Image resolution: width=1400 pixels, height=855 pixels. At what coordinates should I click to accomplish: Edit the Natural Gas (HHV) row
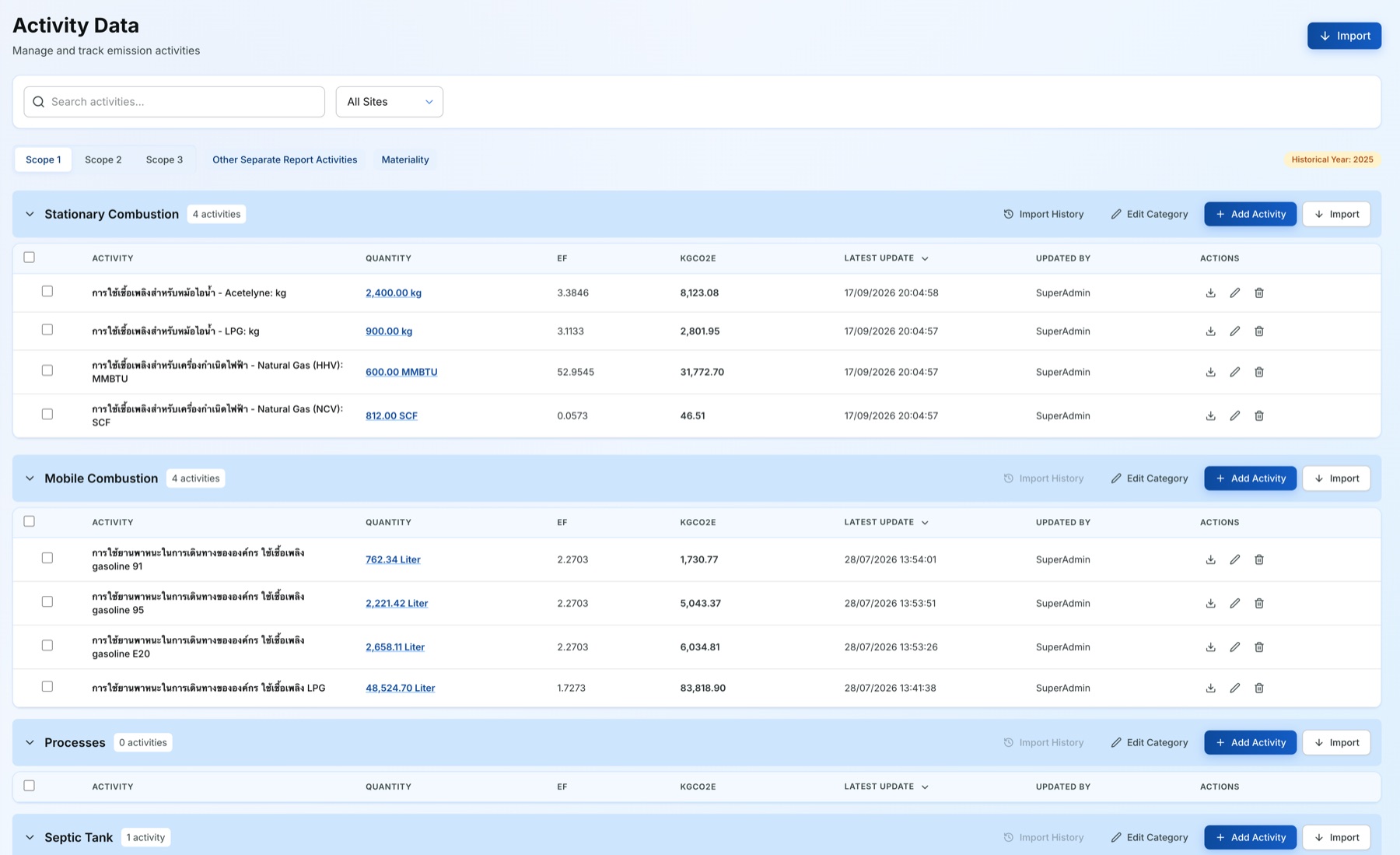(1234, 372)
